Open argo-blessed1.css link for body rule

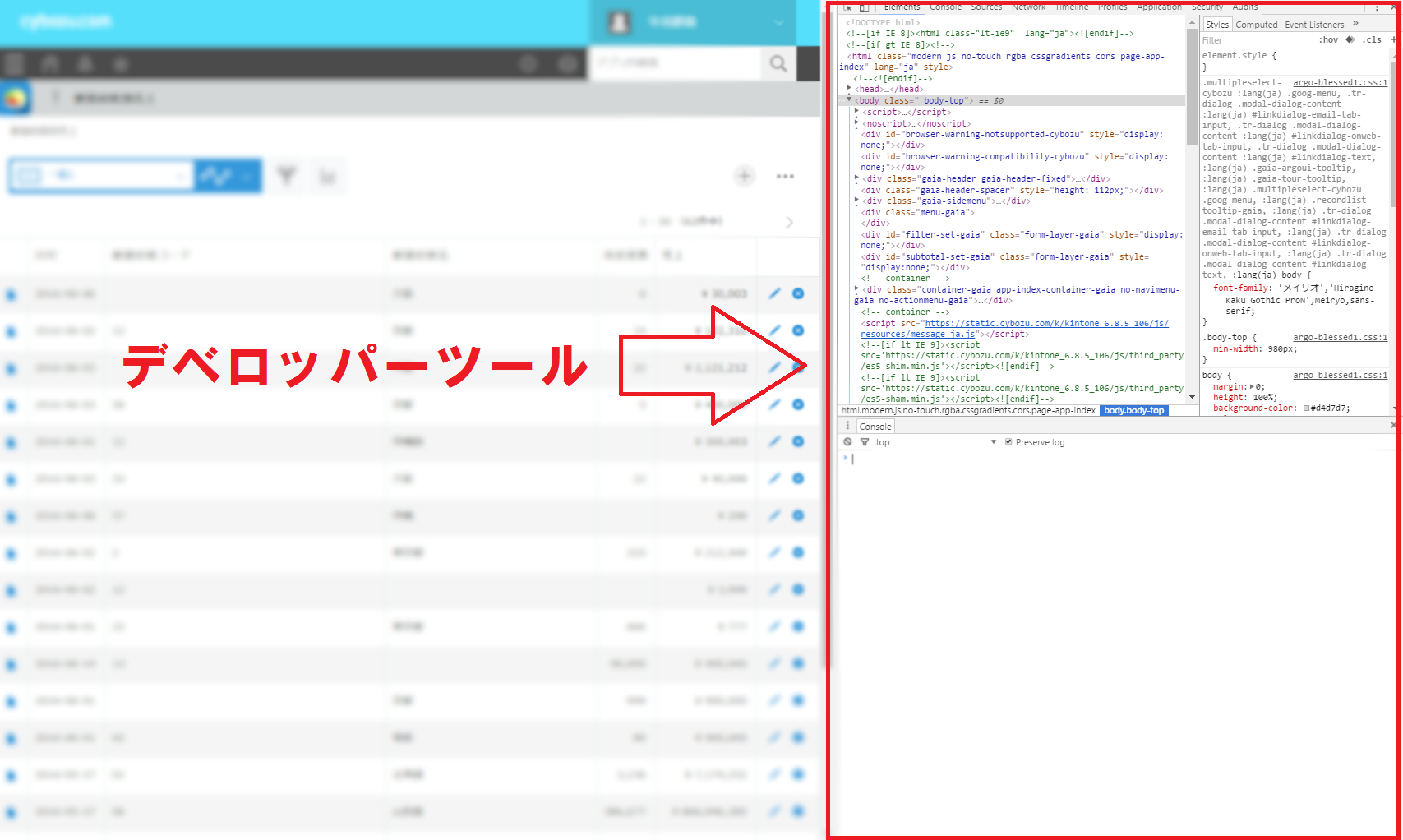click(x=1340, y=376)
